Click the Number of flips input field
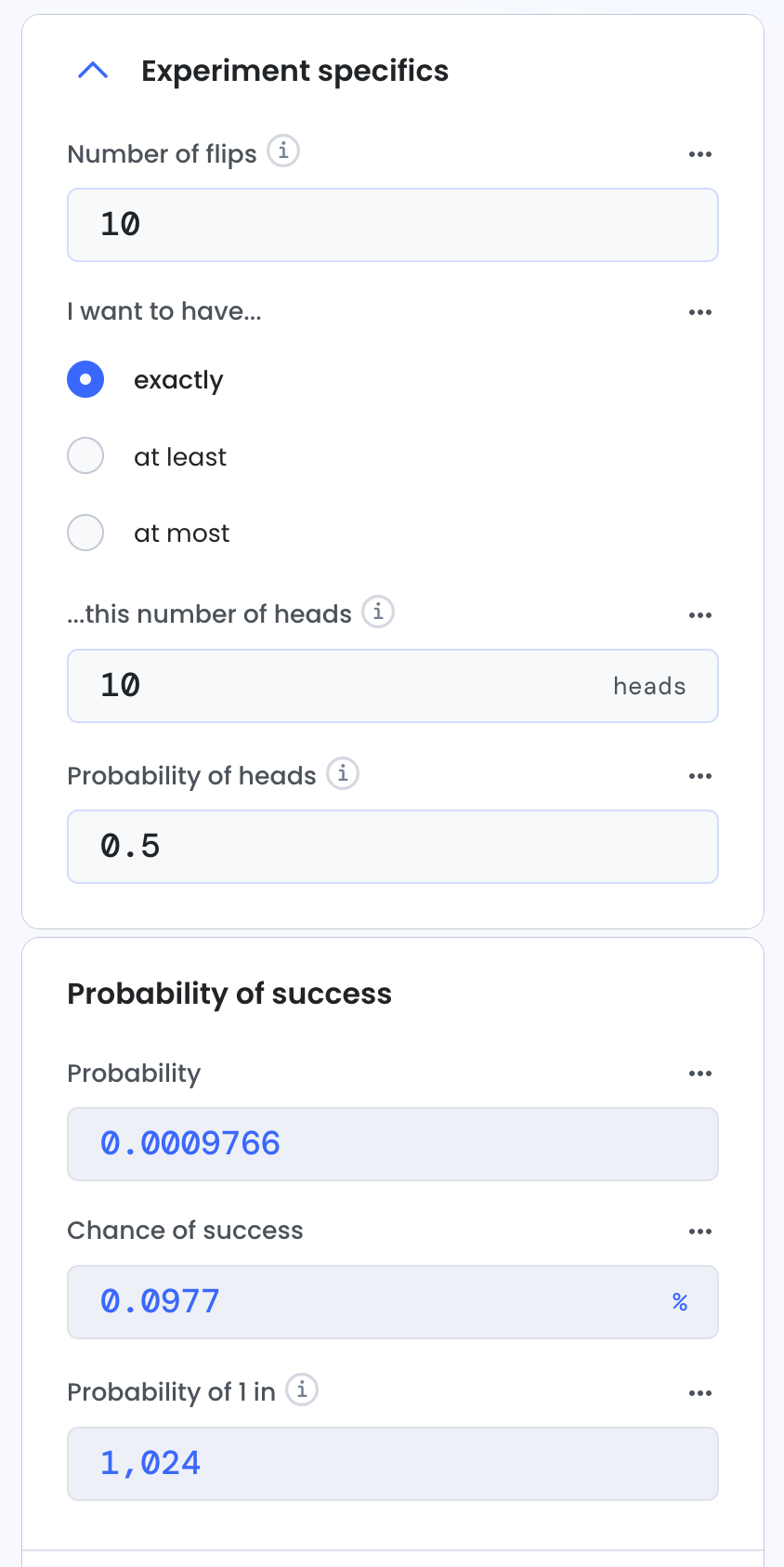Image resolution: width=784 pixels, height=1567 pixels. click(x=393, y=225)
